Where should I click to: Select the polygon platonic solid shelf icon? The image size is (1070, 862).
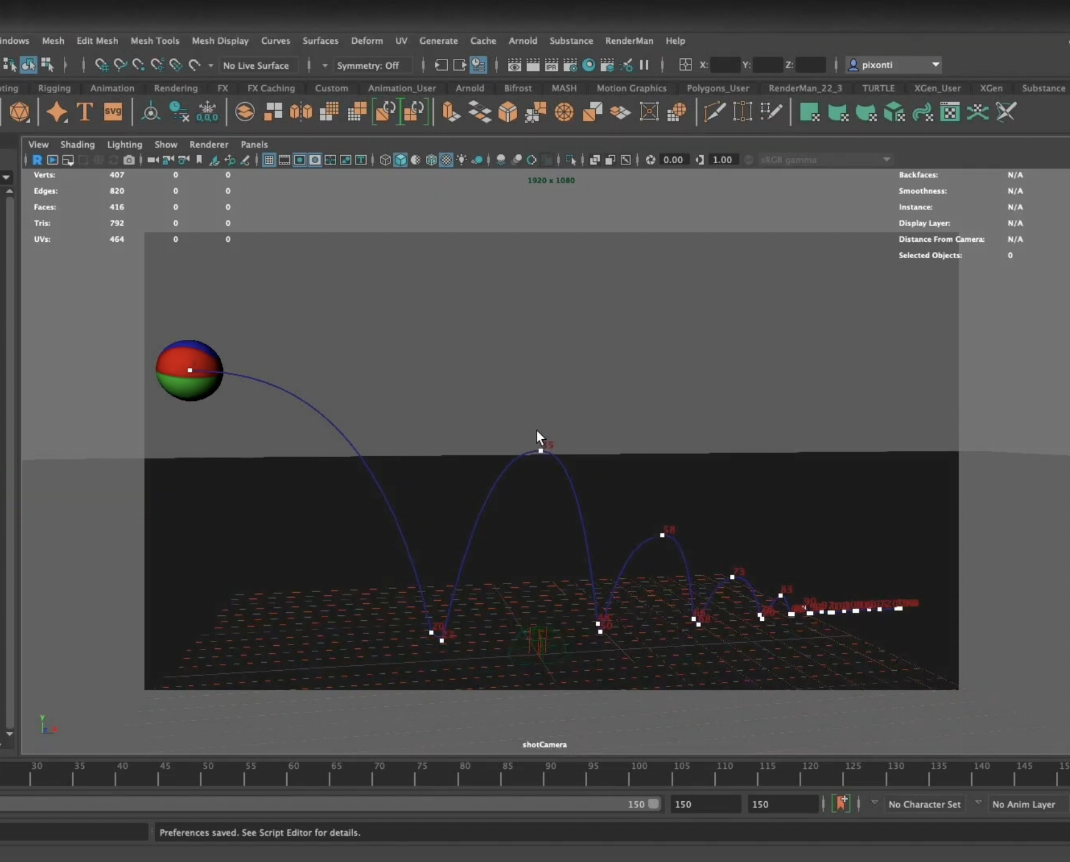click(x=19, y=112)
